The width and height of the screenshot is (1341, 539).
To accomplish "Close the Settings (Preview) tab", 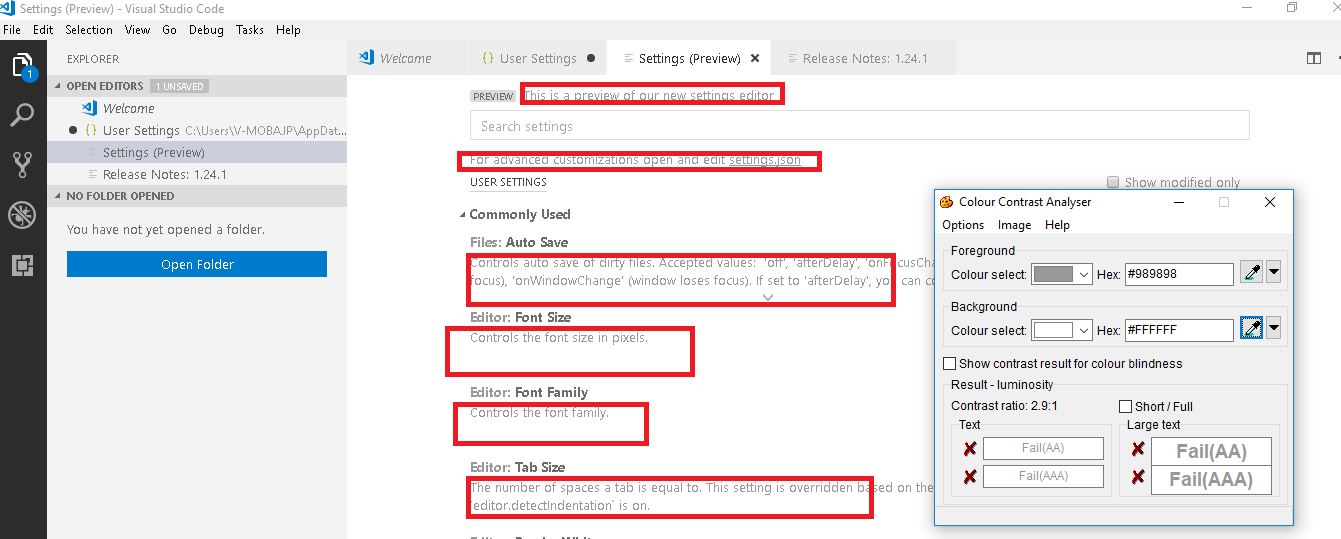I will [x=755, y=58].
